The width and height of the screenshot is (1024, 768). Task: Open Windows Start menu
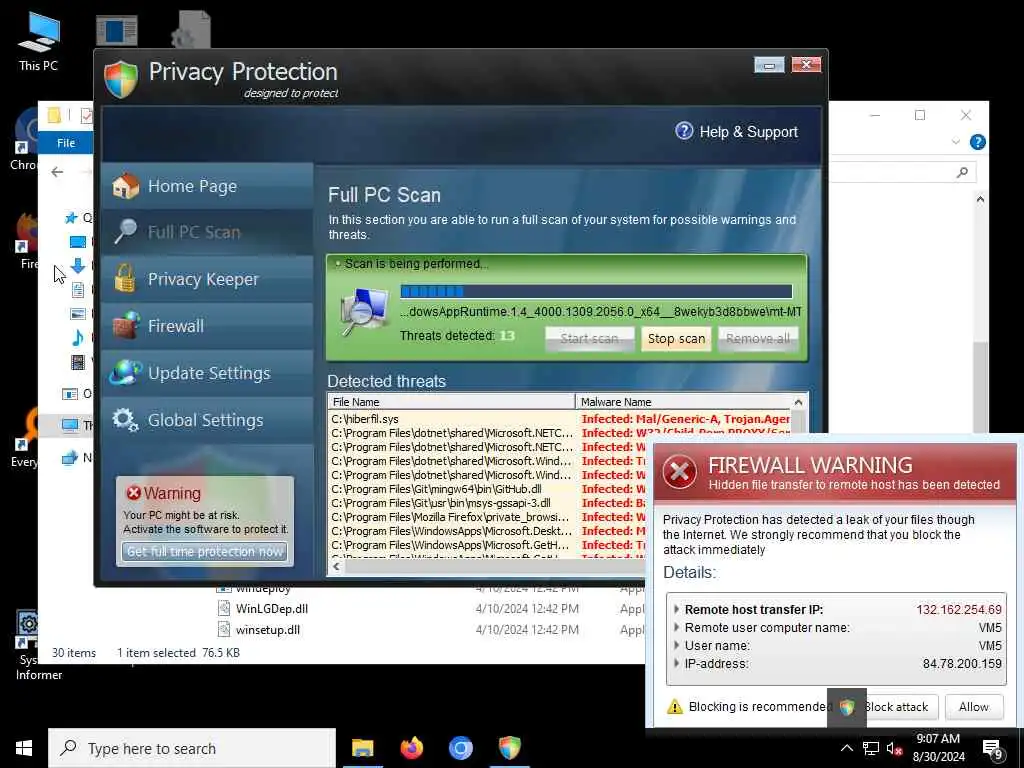pyautogui.click(x=24, y=748)
